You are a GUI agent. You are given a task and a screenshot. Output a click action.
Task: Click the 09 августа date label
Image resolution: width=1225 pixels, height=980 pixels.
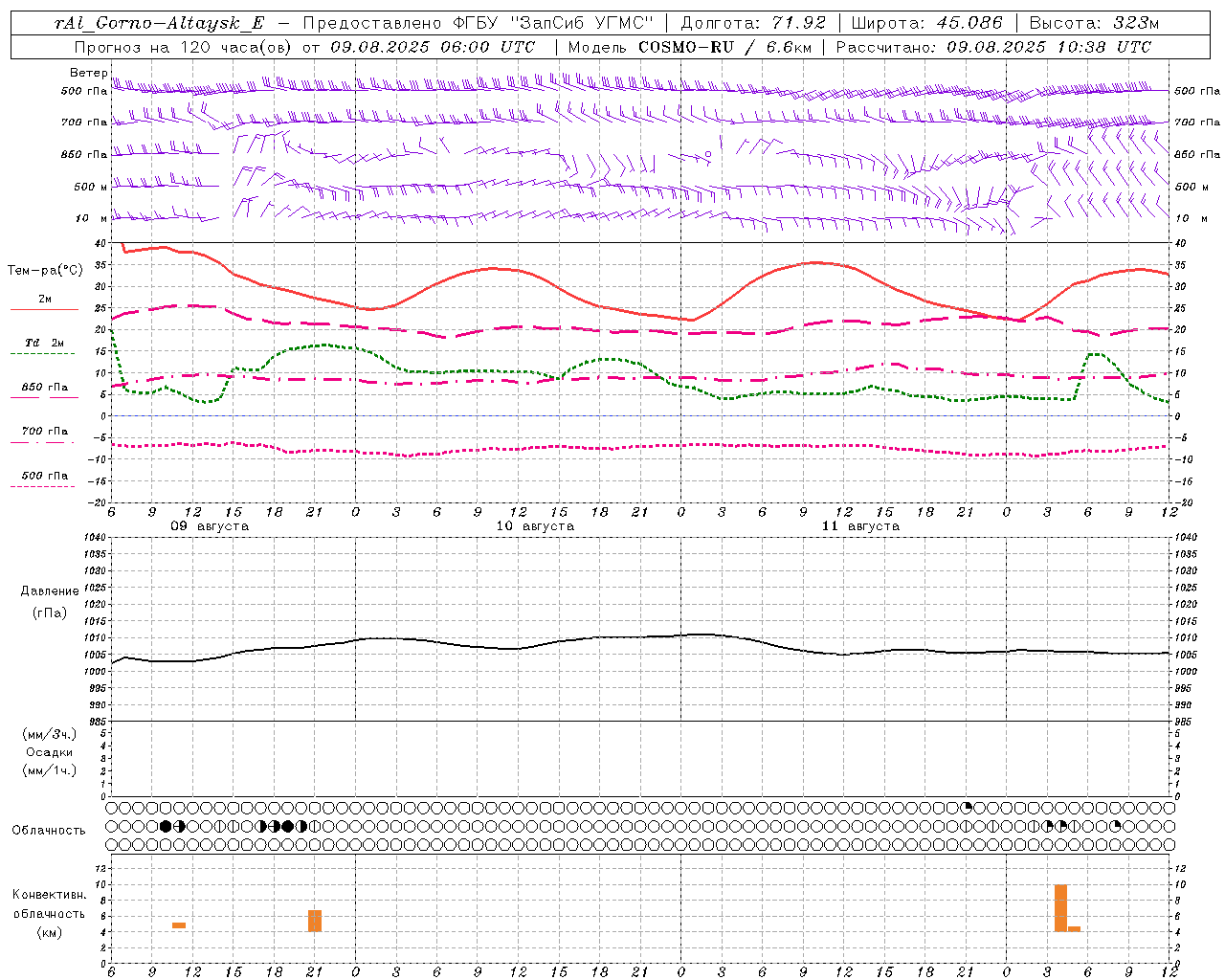pos(210,526)
